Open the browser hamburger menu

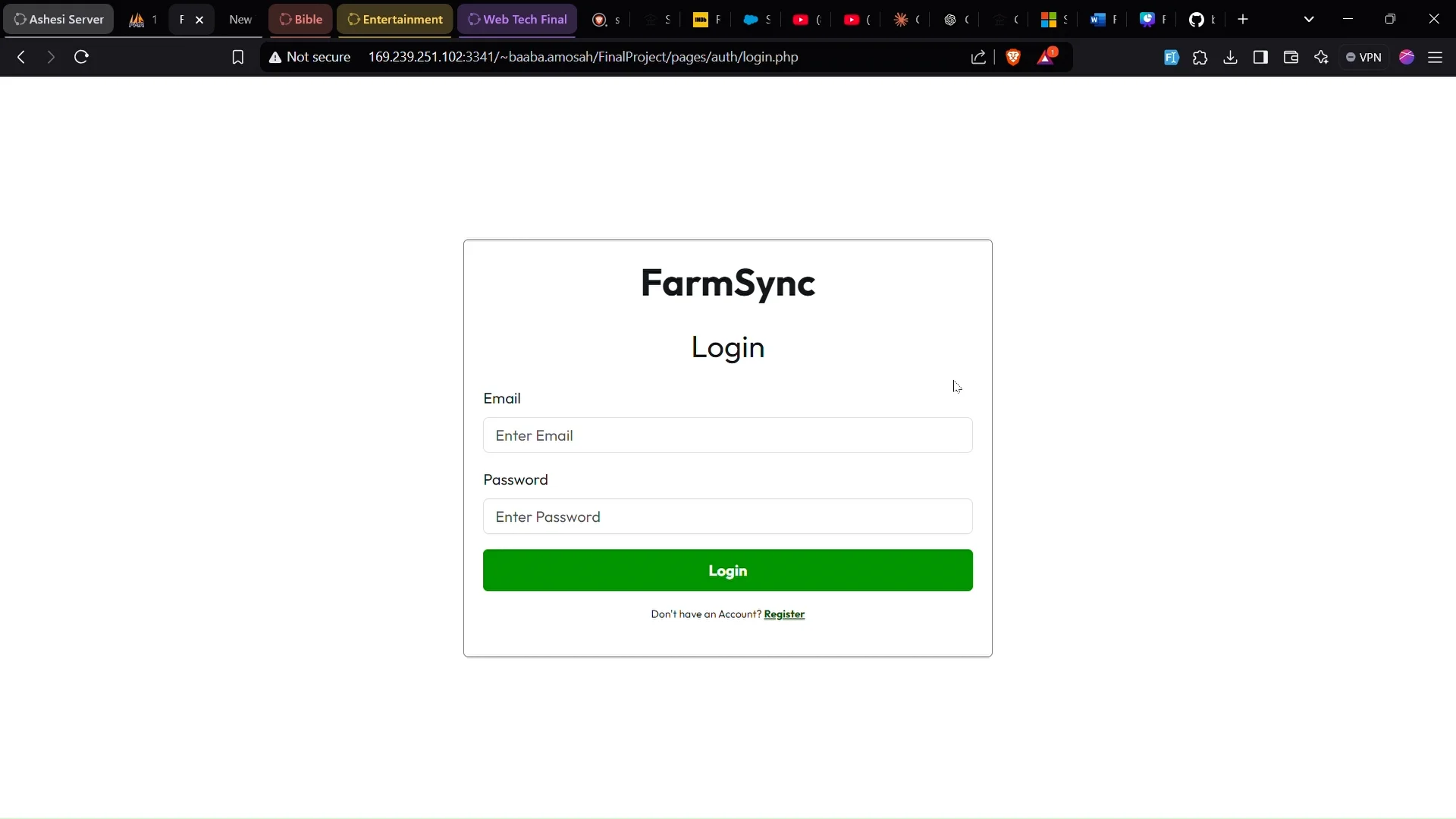pyautogui.click(x=1435, y=57)
